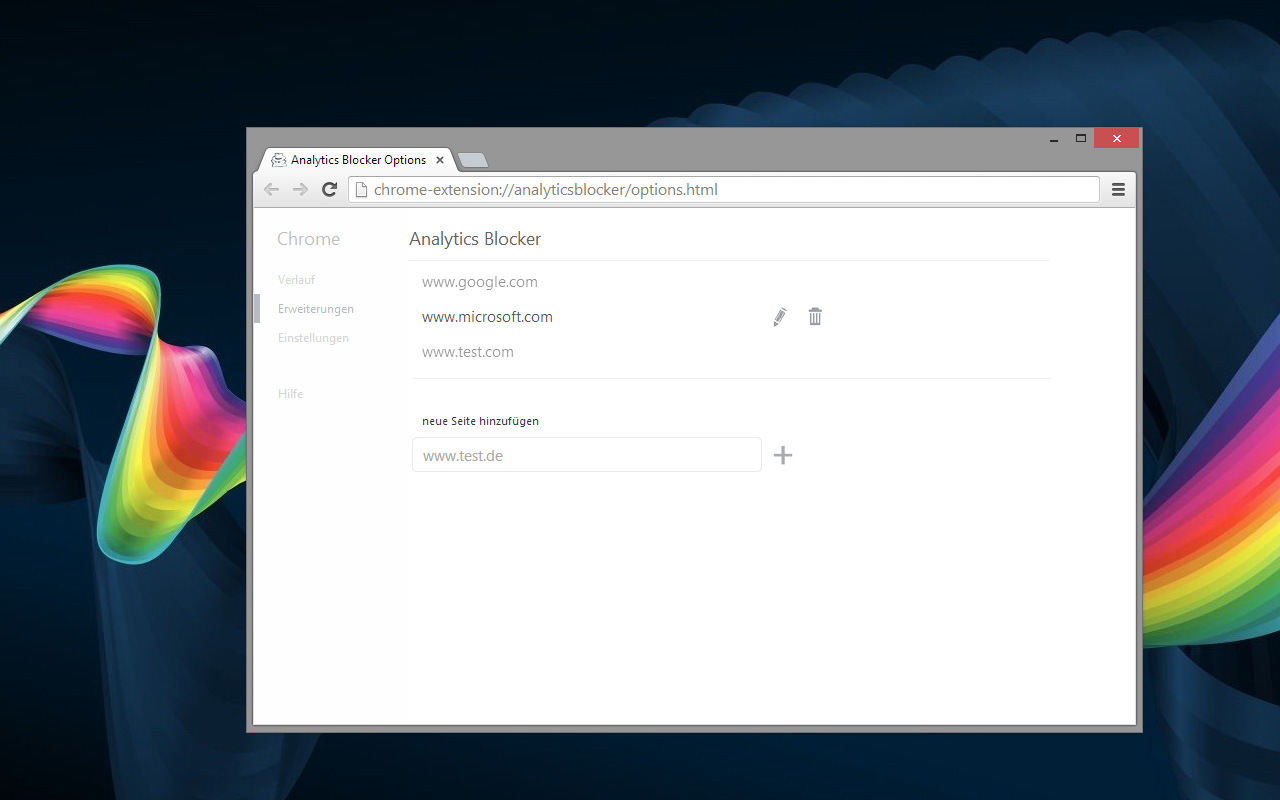
Task: Click the forward navigation arrow
Action: click(300, 189)
